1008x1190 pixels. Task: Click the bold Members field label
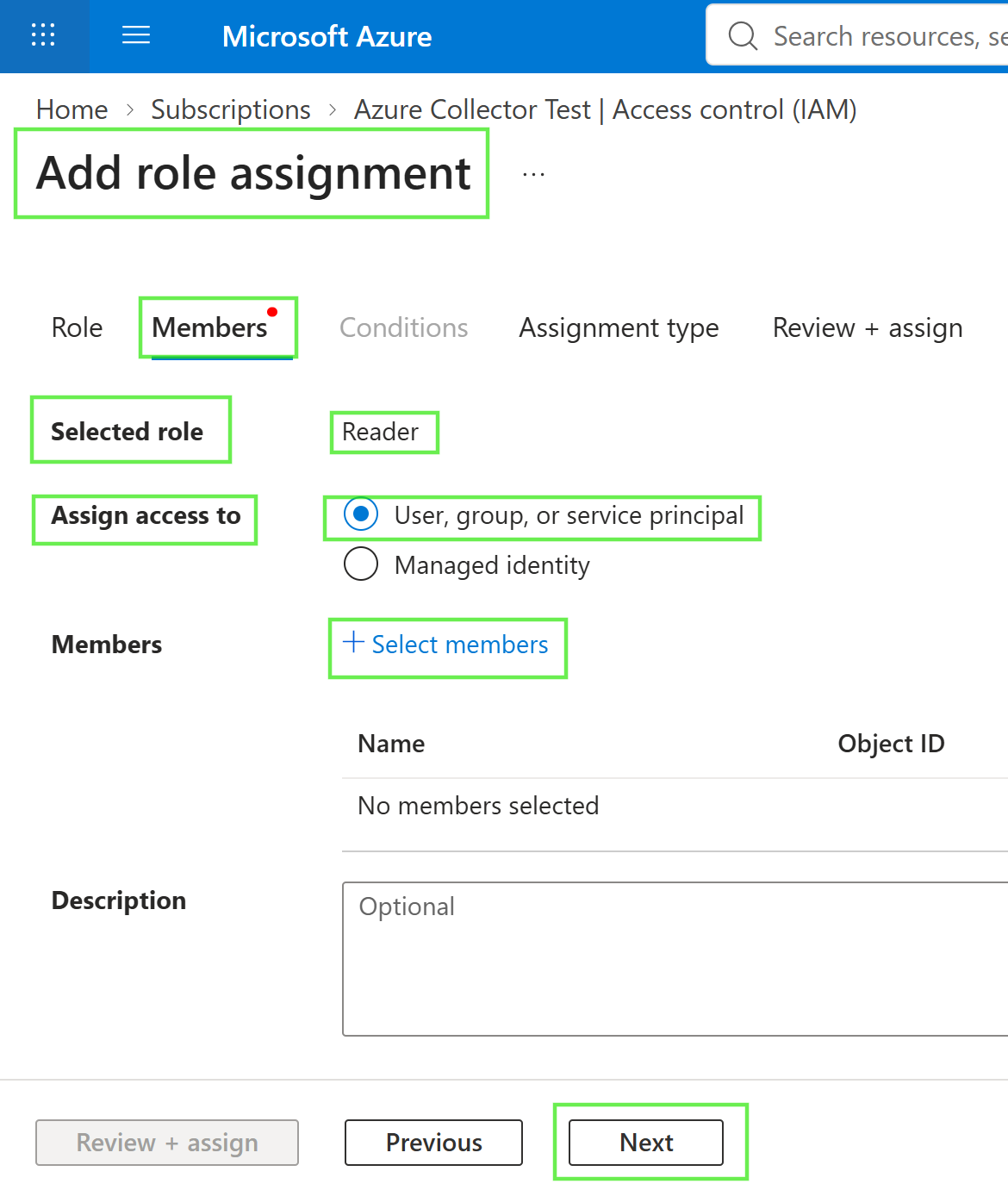[107, 645]
